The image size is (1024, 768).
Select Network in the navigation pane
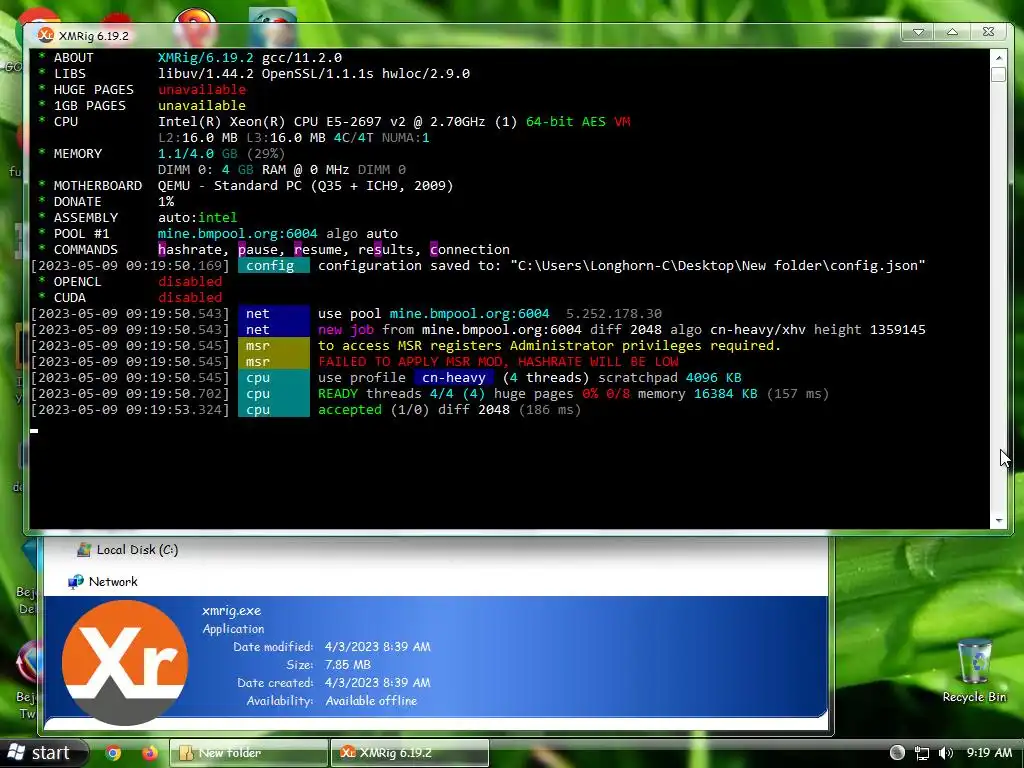103,581
